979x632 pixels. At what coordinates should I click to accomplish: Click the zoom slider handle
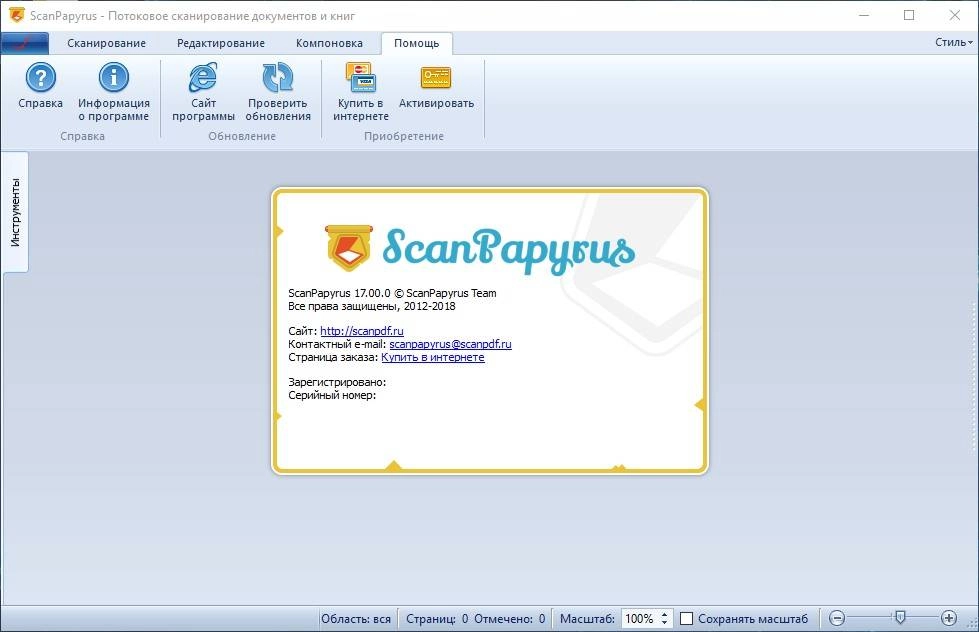pos(900,618)
